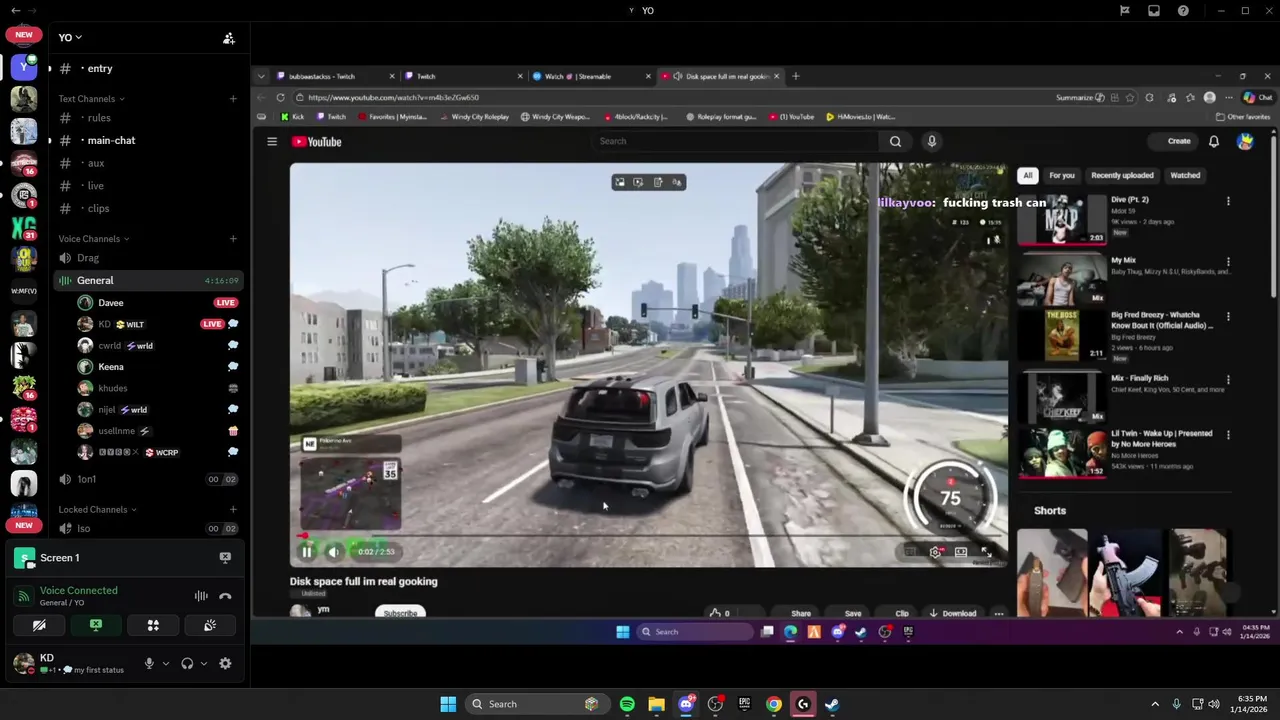Open Discord User Settings gear
The width and height of the screenshot is (1280, 720).
pyautogui.click(x=225, y=663)
